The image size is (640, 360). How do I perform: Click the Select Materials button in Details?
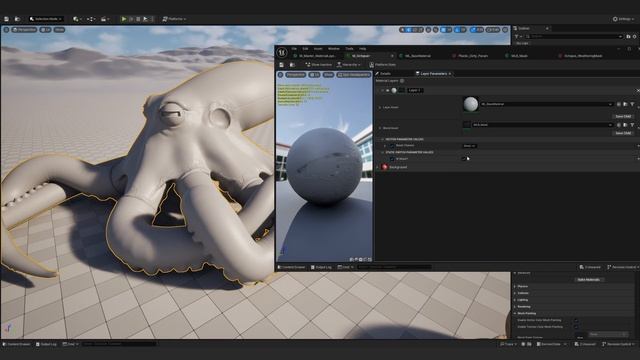(x=589, y=280)
